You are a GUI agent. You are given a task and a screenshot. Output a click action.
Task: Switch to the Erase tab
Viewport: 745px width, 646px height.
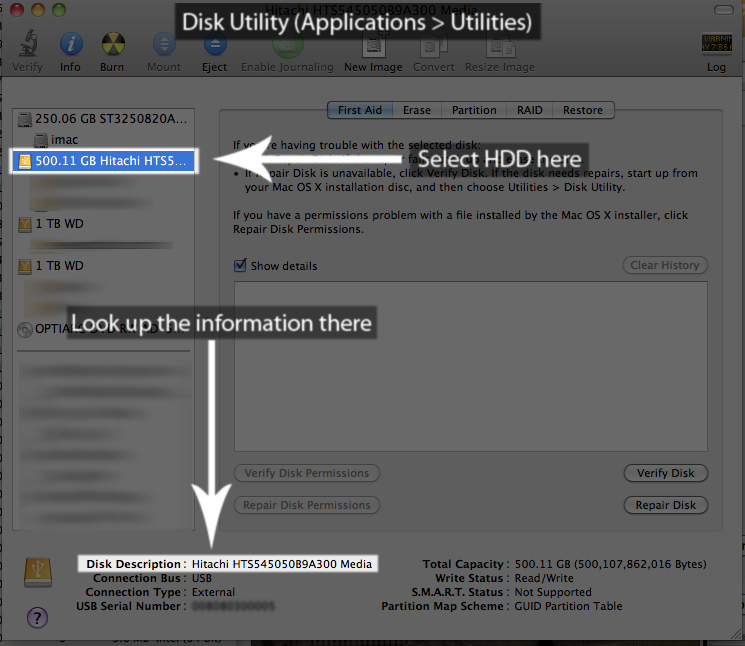tap(417, 110)
